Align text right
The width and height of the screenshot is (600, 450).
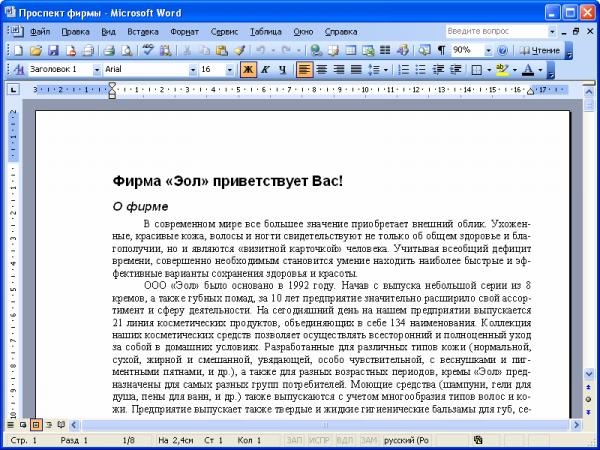(x=339, y=70)
